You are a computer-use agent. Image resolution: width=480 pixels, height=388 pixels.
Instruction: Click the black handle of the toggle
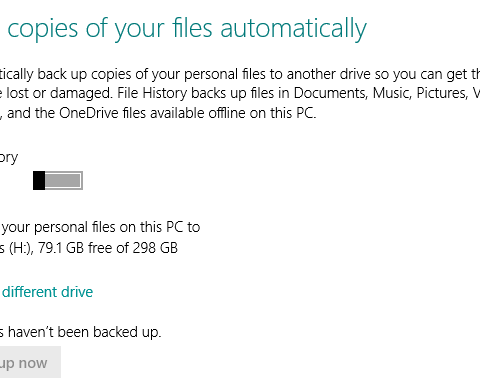coord(39,180)
